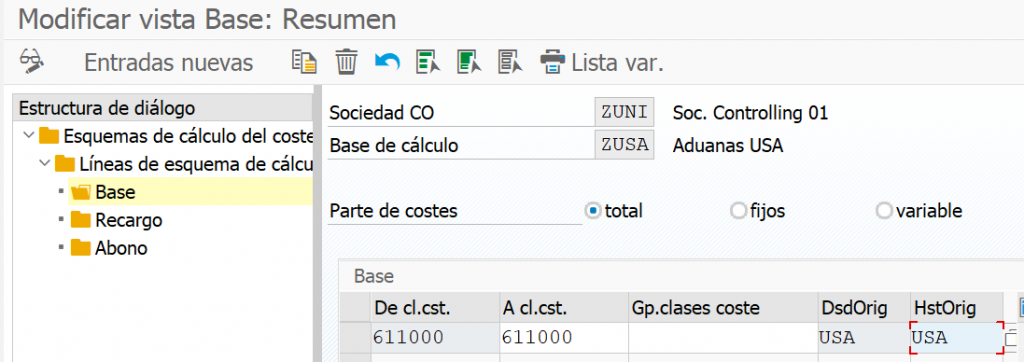The width and height of the screenshot is (1024, 362).
Task: Click the De cl.cst. field with 611000
Action: point(435,338)
